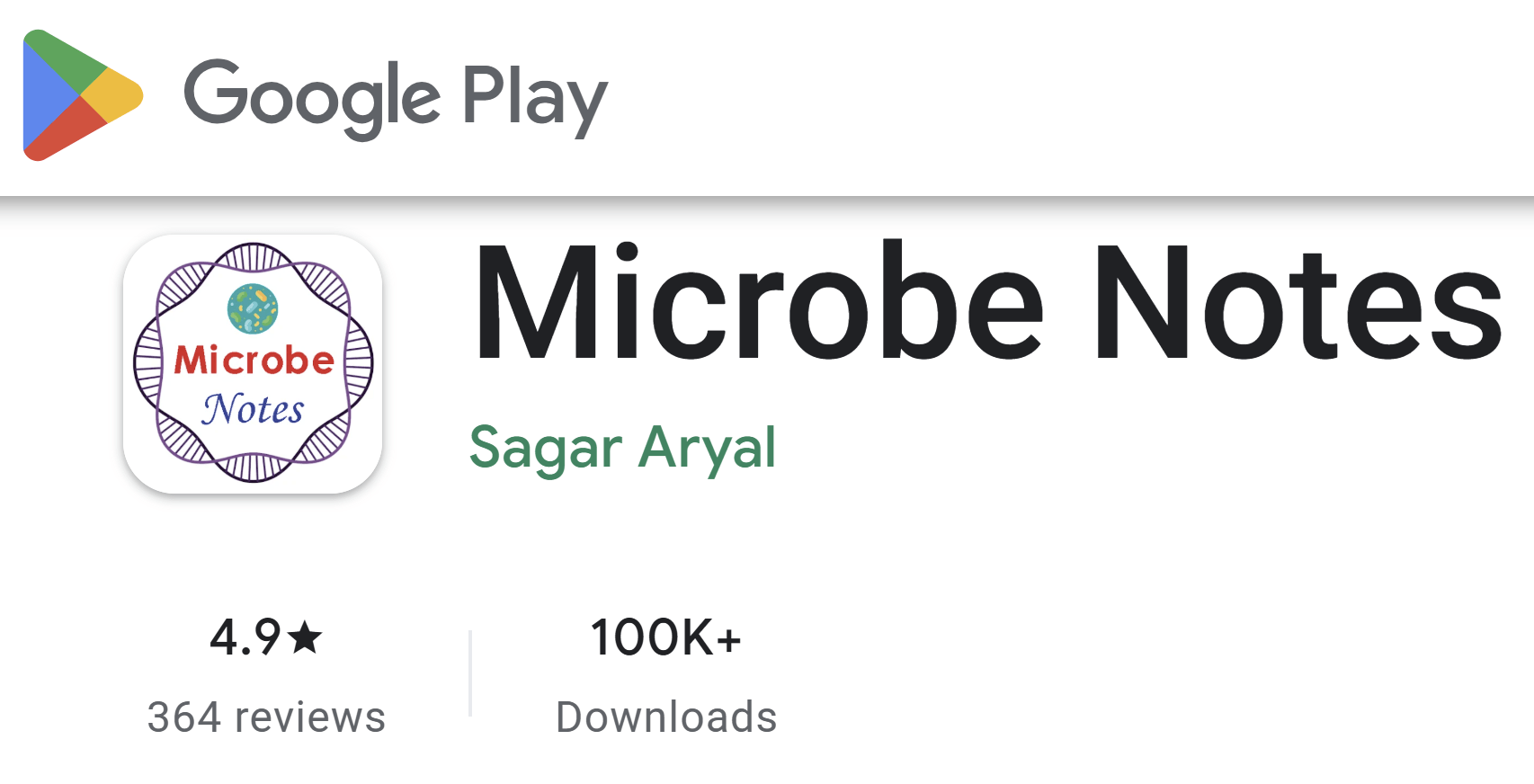
Task: Click the word "Notes" in the large title
Action: [x=1296, y=303]
